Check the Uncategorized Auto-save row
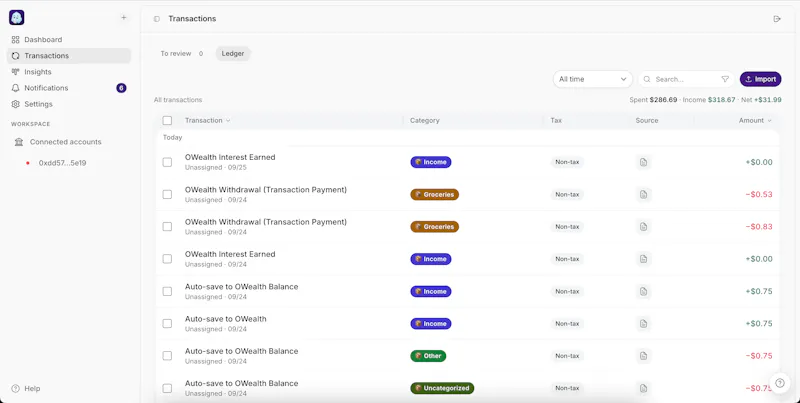Viewport: 800px width, 403px height. [x=167, y=388]
